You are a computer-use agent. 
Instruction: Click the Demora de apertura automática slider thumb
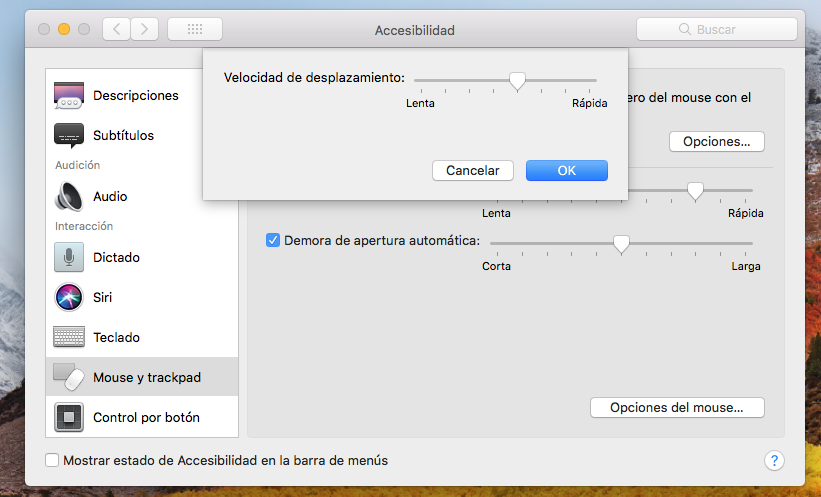point(621,244)
